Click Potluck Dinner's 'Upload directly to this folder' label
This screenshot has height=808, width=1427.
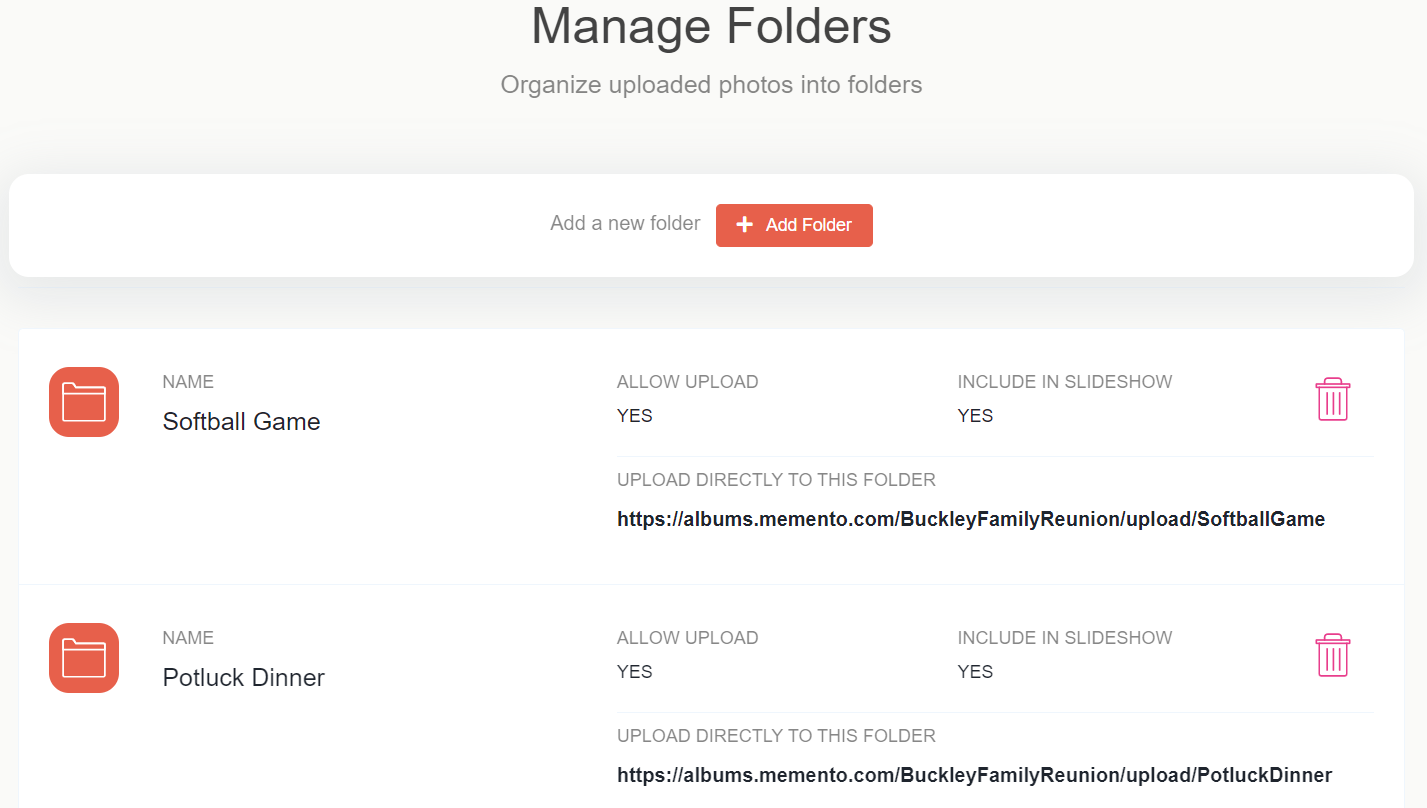point(776,736)
